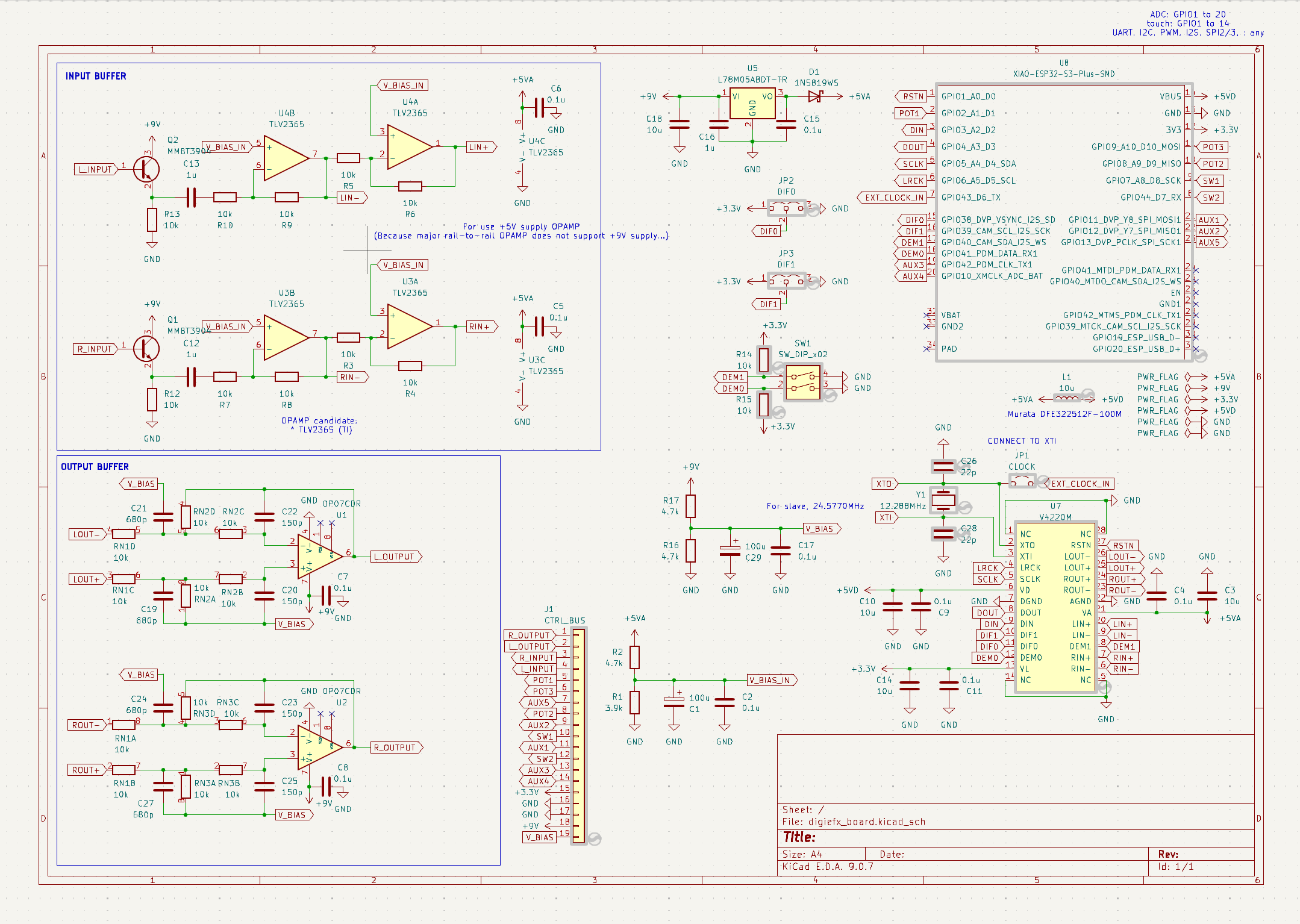
Task: Select the LOUT- label in the output buffer
Action: pyautogui.click(x=88, y=534)
